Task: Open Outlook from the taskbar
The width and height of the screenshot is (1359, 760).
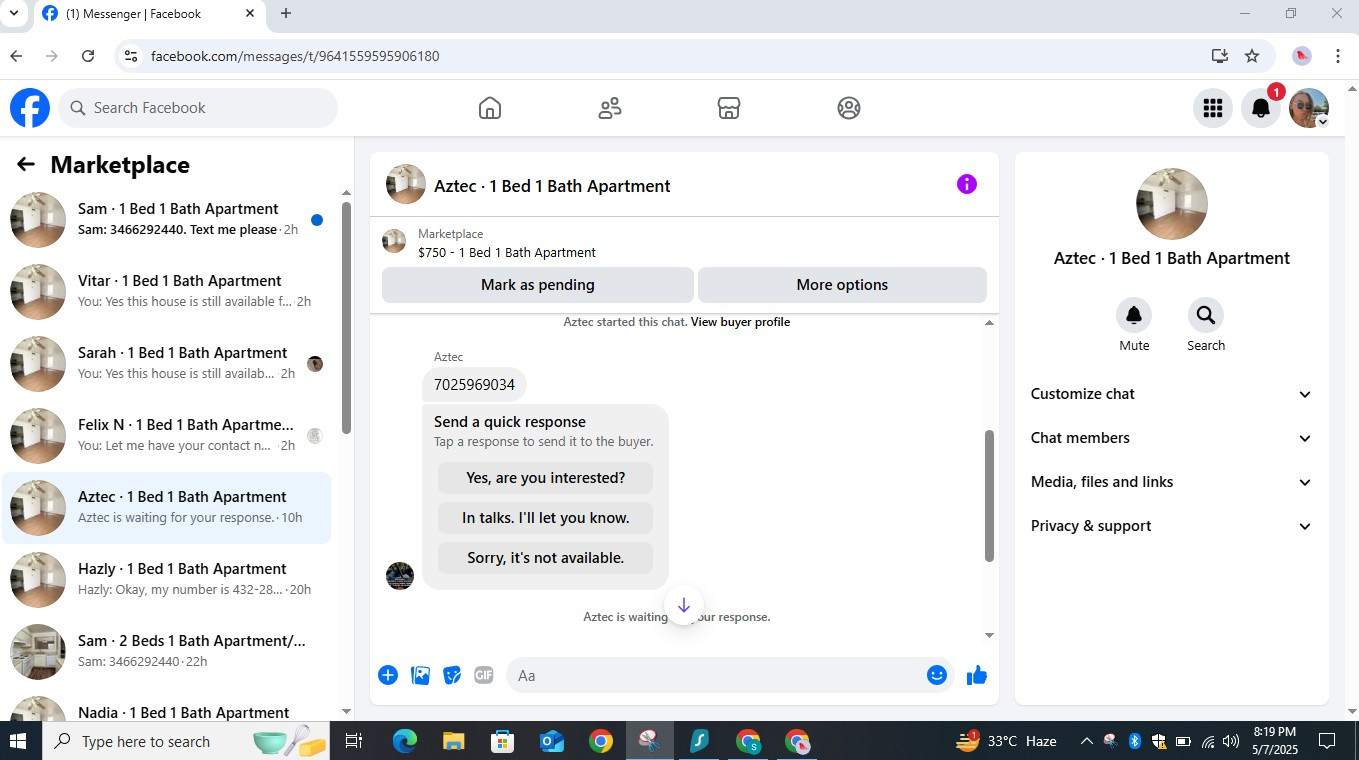Action: pyautogui.click(x=552, y=741)
